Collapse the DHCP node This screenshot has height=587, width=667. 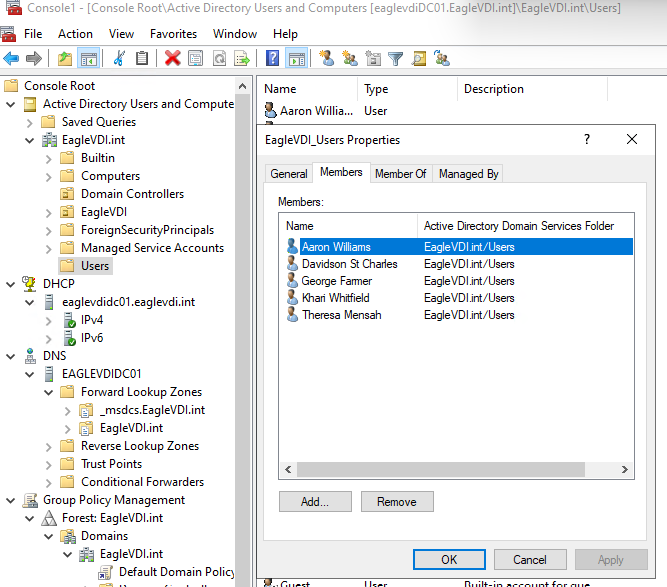point(11,284)
